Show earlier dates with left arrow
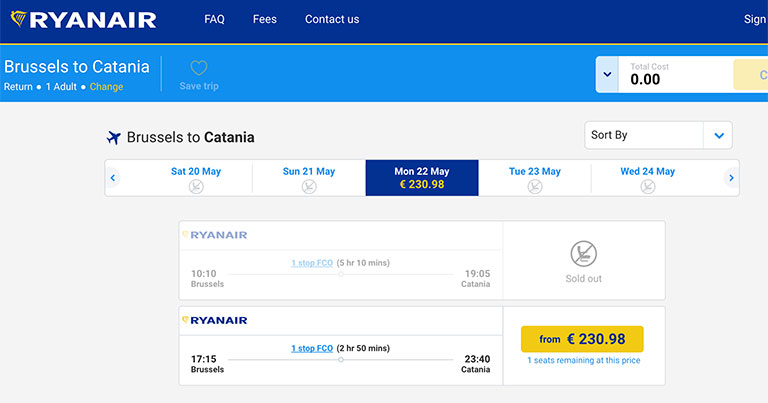This screenshot has width=768, height=403. [113, 178]
